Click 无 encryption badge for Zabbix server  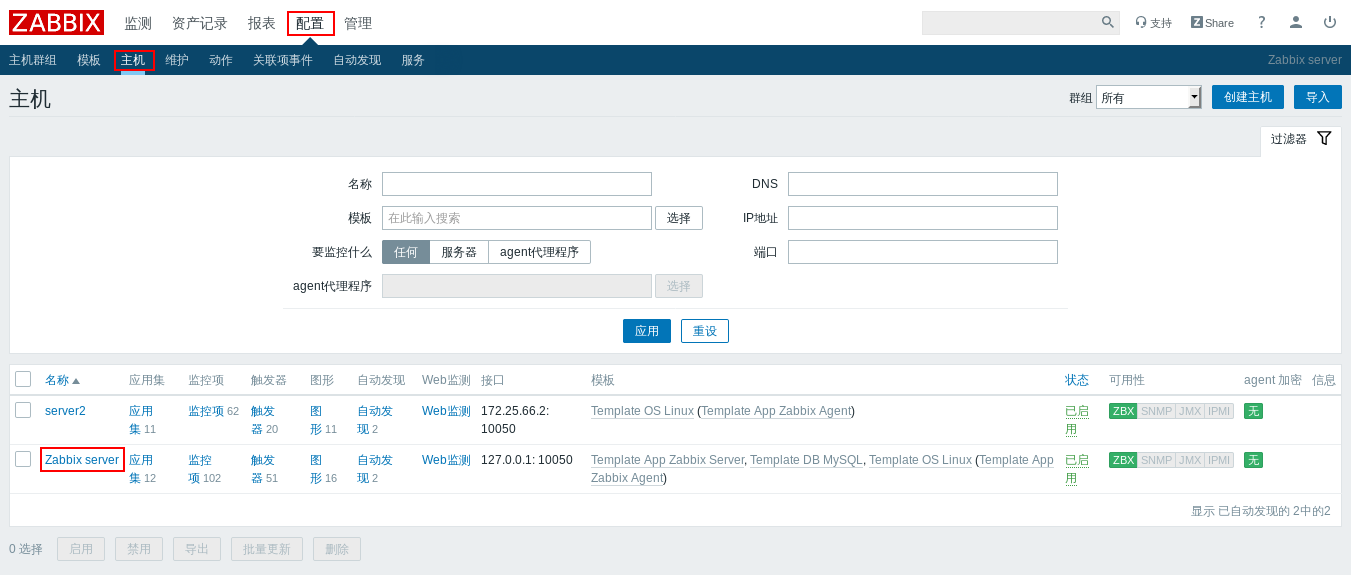(1253, 460)
